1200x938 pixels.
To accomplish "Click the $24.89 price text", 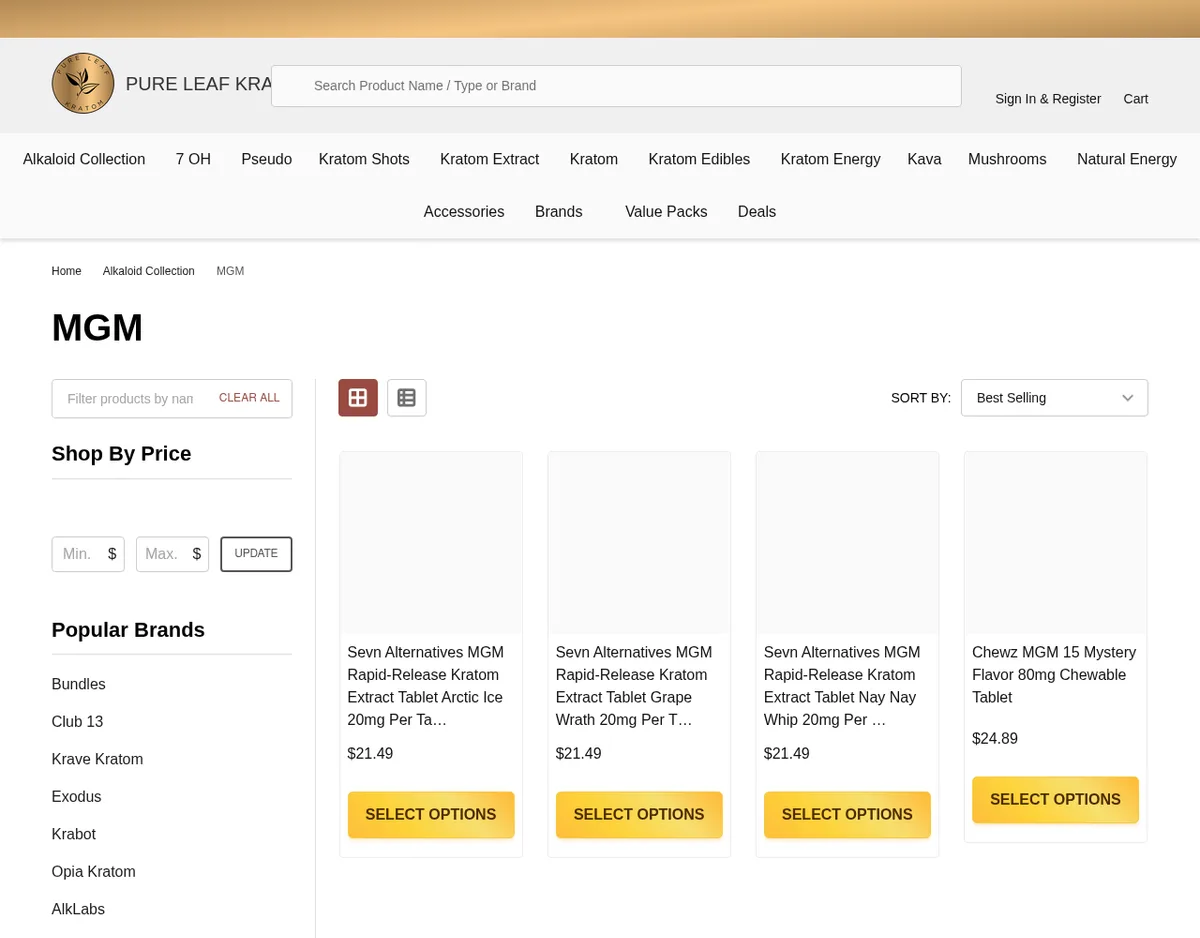I will (995, 739).
